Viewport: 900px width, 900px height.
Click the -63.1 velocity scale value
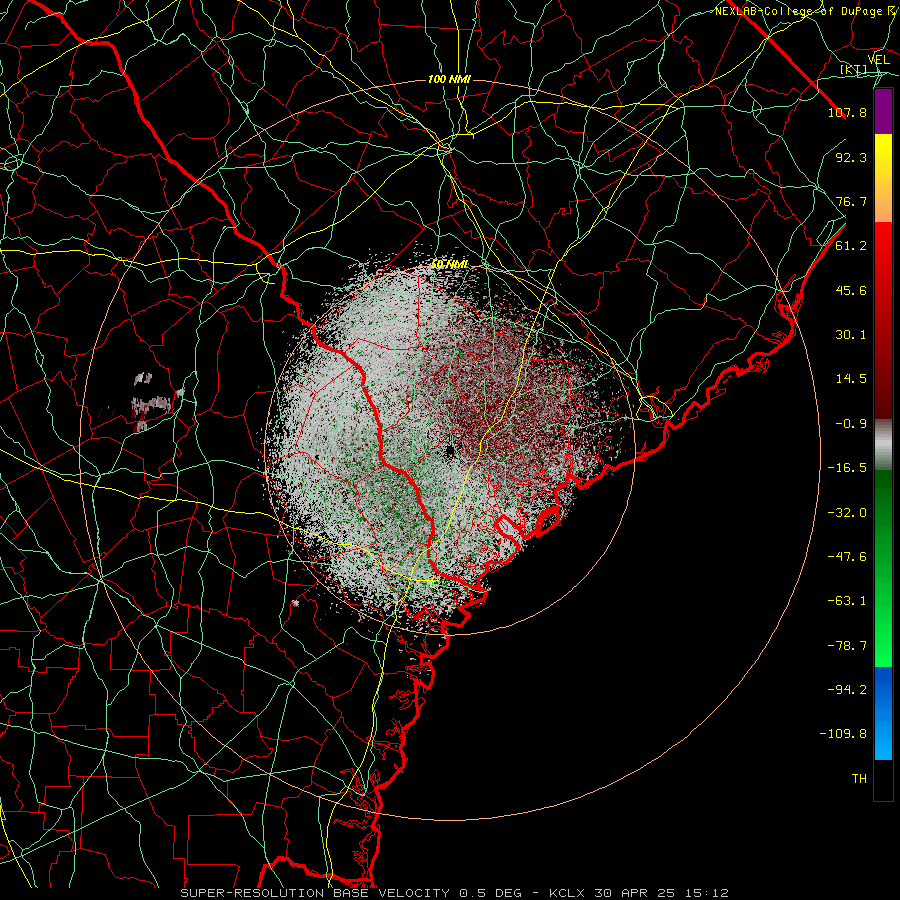[847, 601]
